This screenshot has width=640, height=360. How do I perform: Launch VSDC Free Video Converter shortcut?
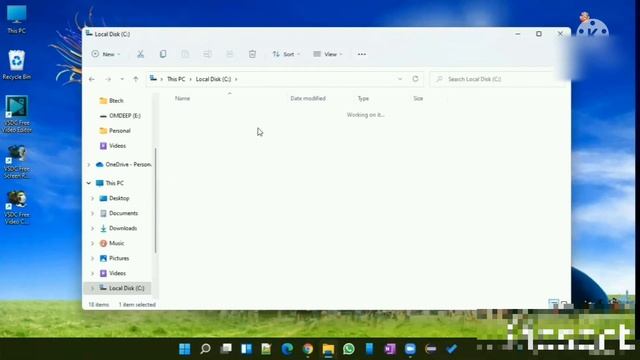pos(17,208)
